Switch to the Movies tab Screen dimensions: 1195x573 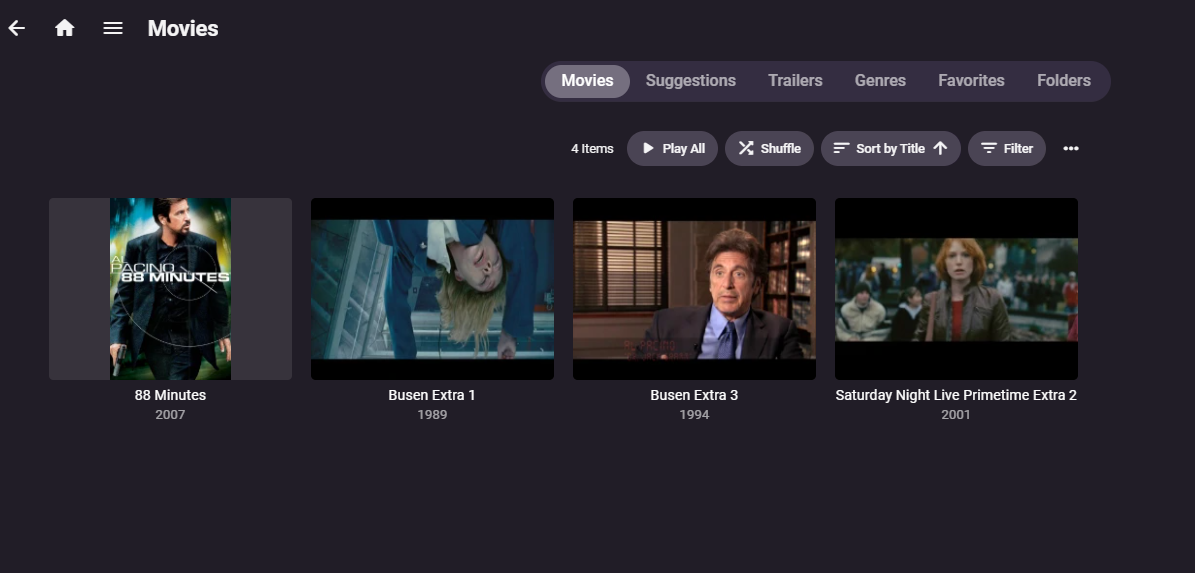coord(588,81)
